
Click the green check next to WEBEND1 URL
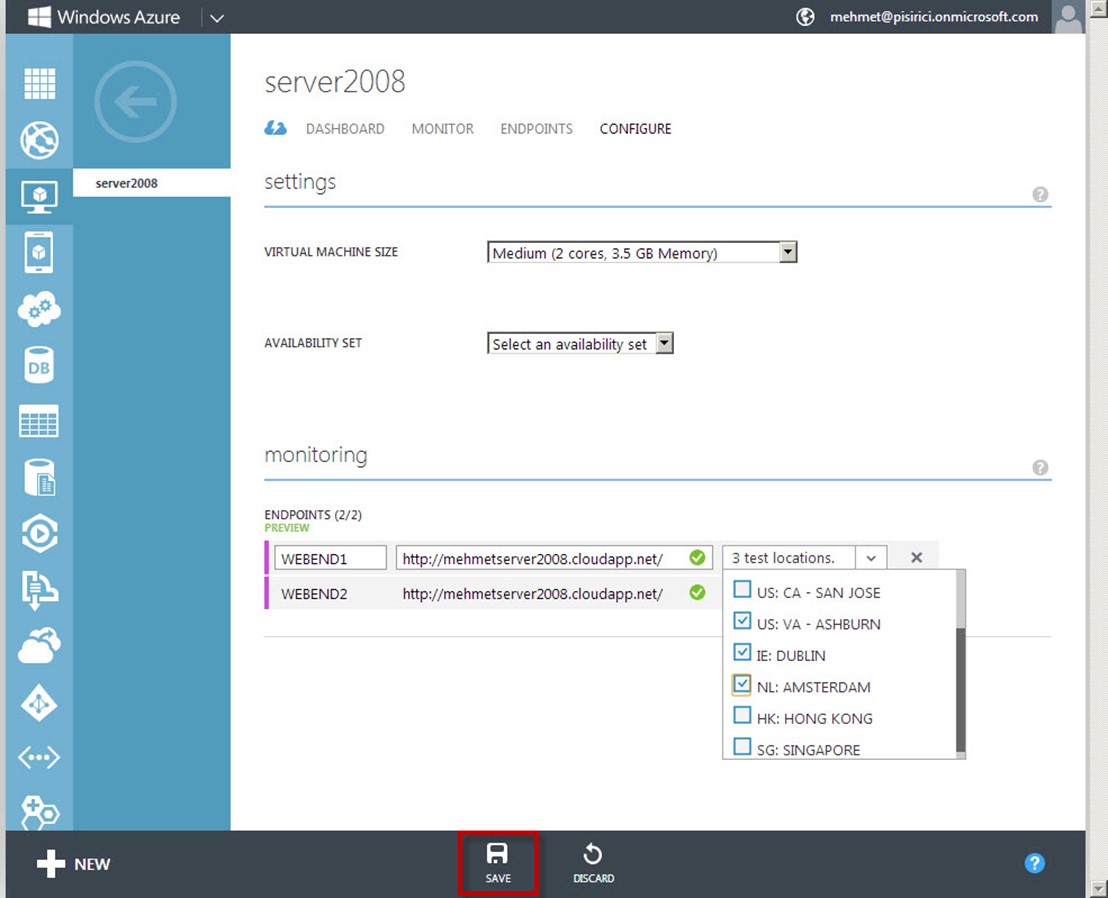(697, 557)
